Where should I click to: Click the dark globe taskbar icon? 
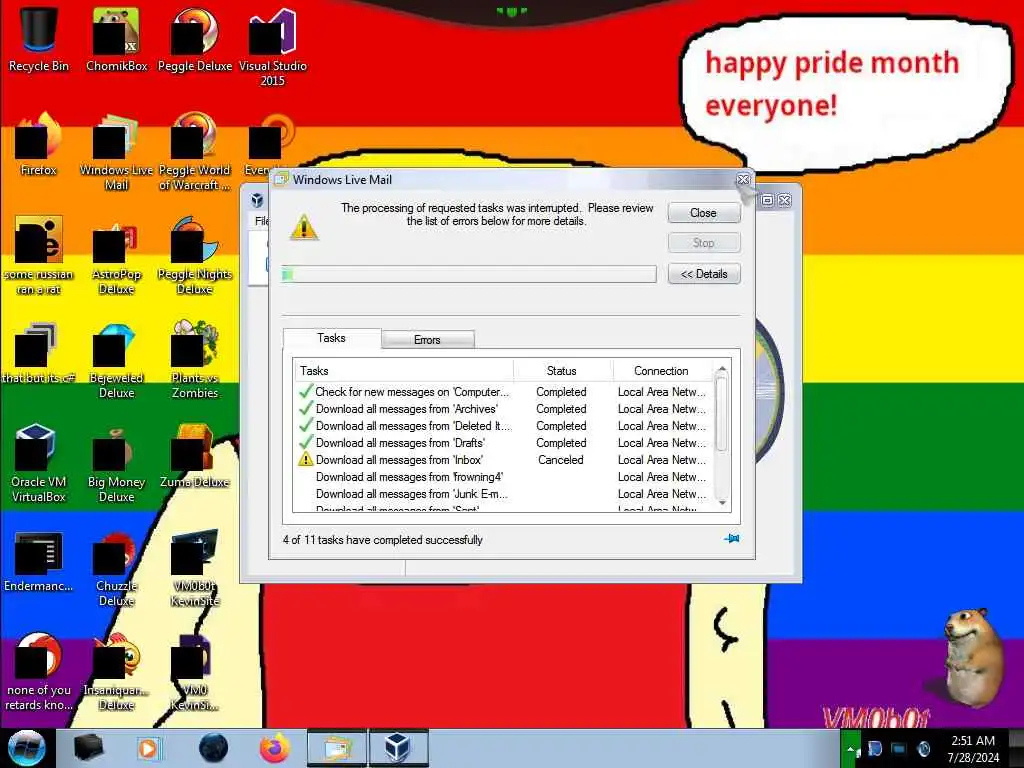[x=214, y=748]
